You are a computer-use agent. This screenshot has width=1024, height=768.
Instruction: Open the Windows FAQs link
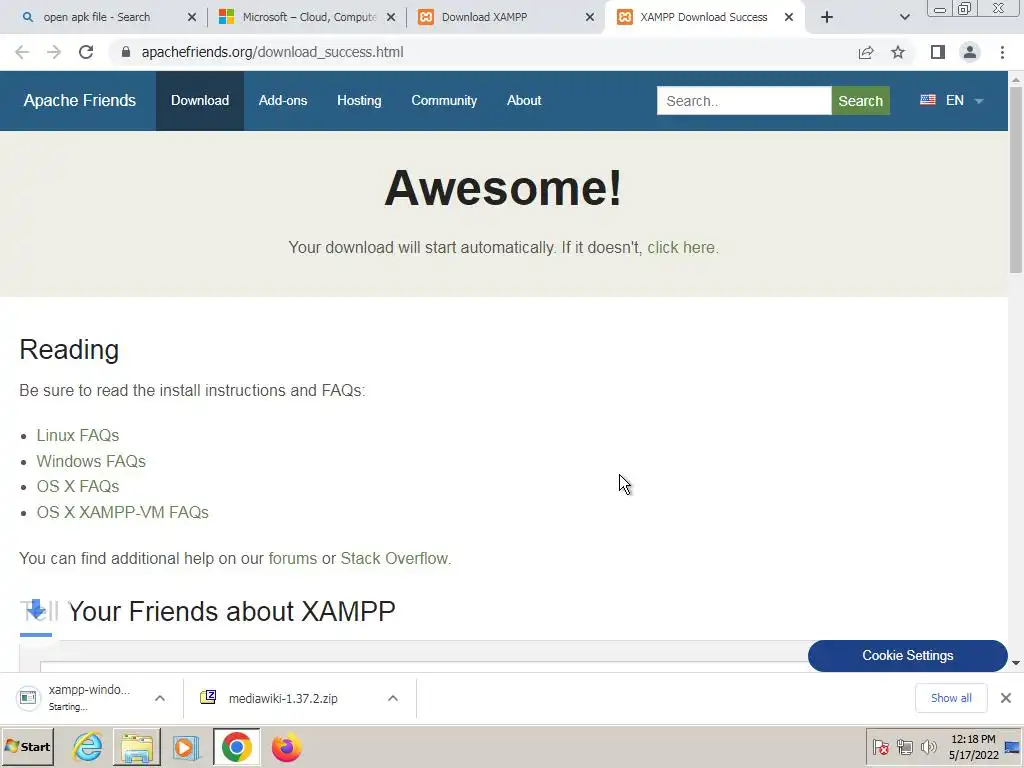(91, 461)
